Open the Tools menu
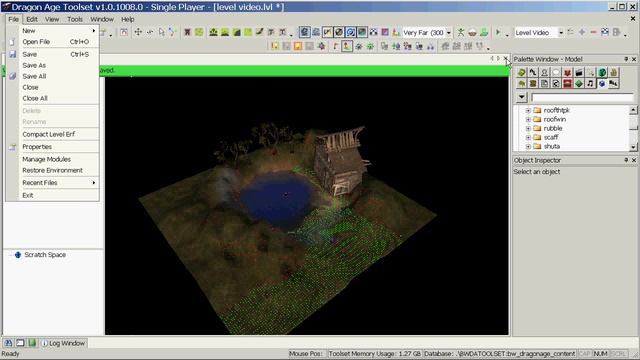640x360 pixels. point(75,19)
